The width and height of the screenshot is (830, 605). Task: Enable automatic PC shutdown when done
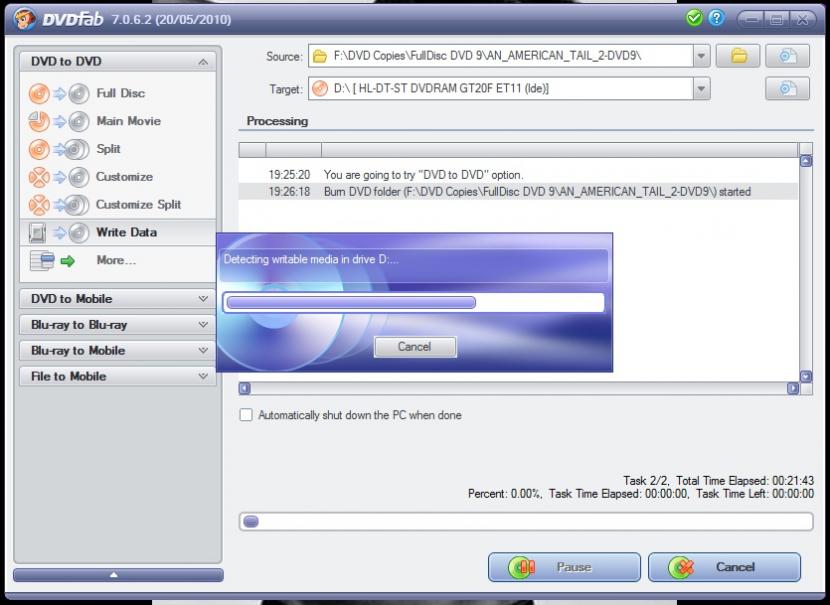246,415
